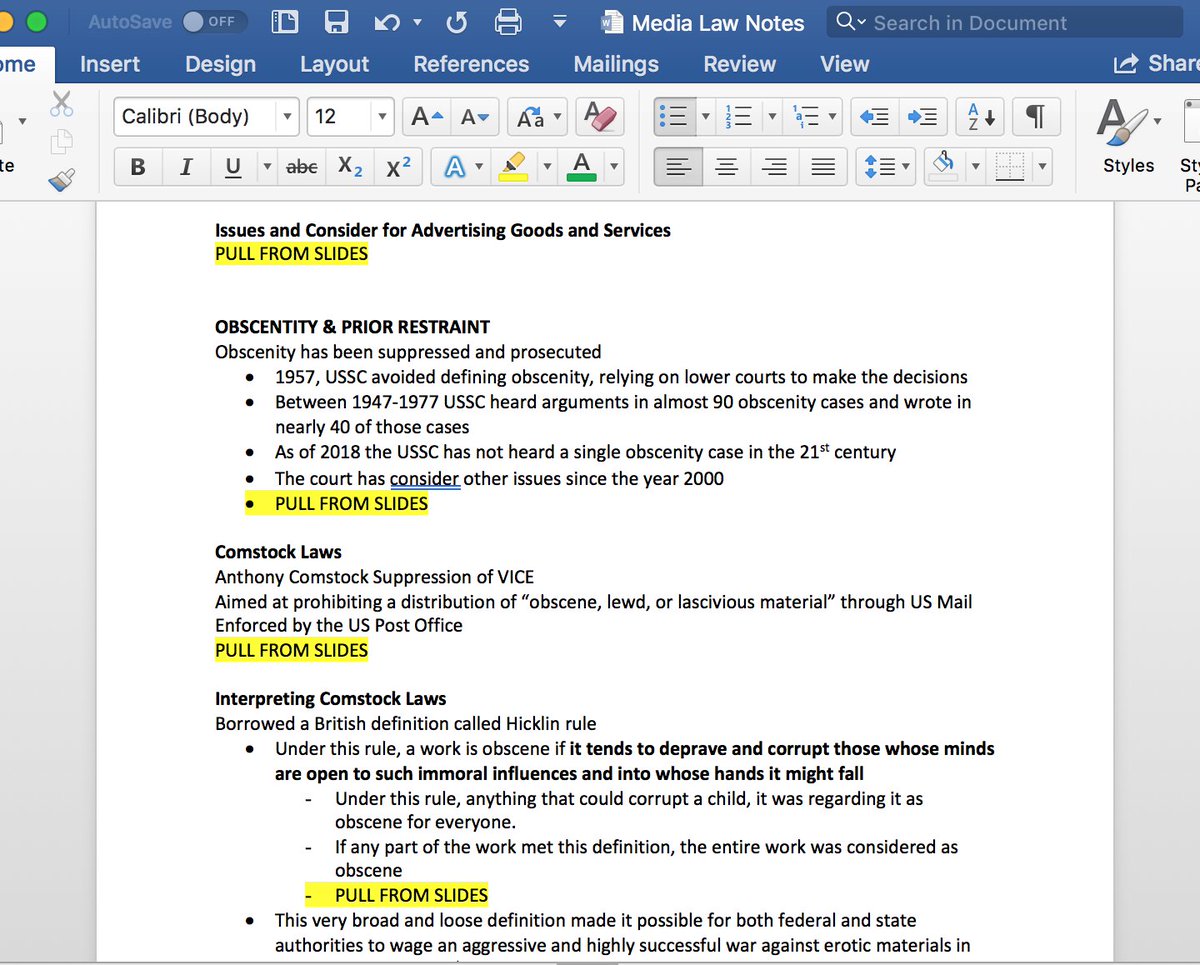
Task: Toggle subscript formatting
Action: tap(350, 167)
